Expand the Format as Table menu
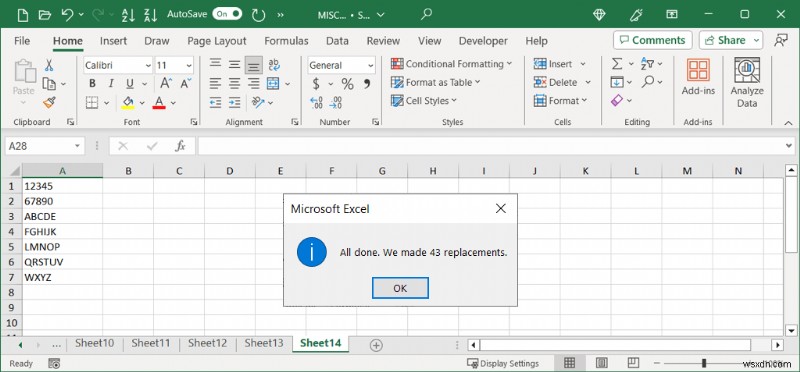800x372 pixels. coord(436,82)
